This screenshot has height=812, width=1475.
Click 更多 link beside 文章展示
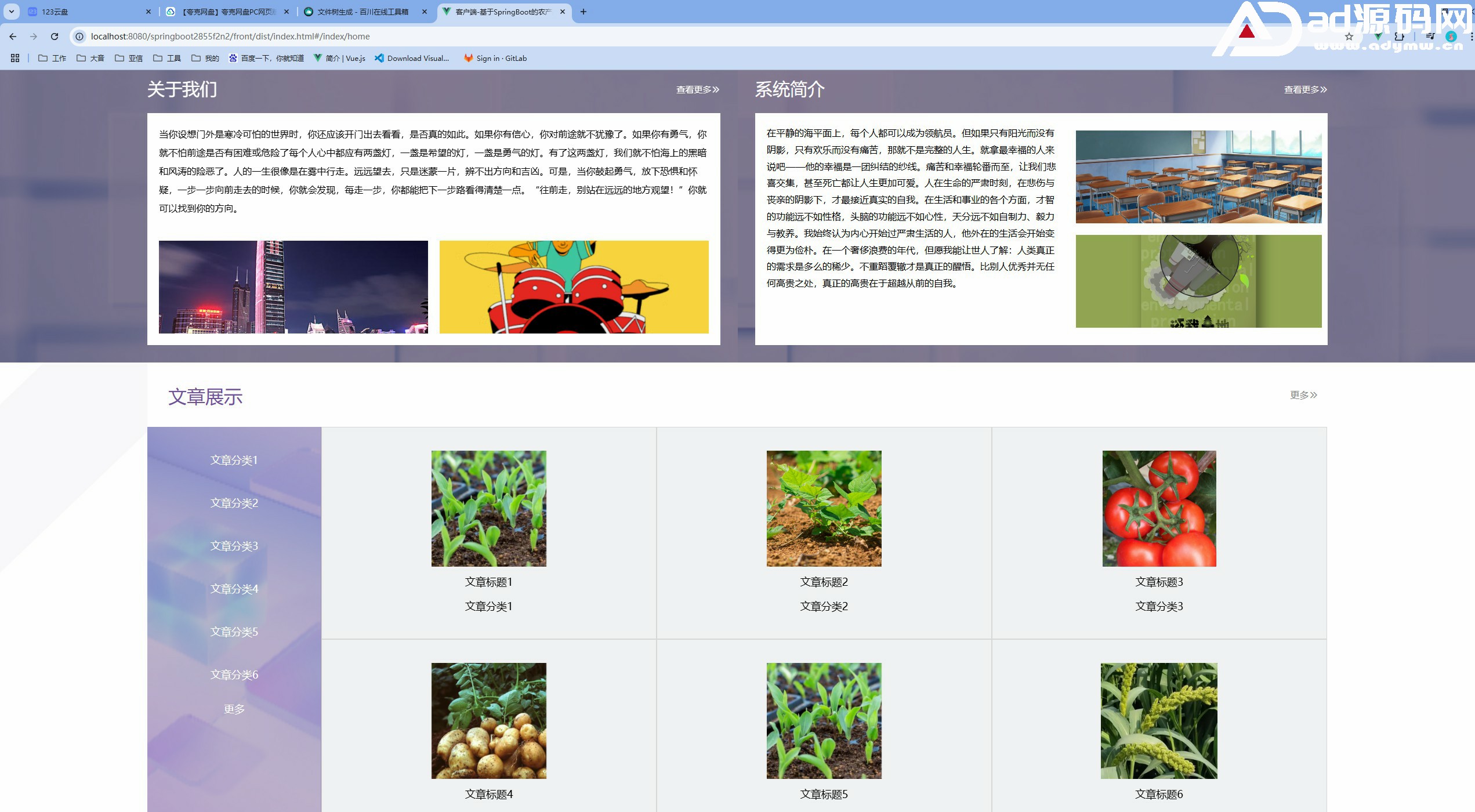[x=1303, y=395]
